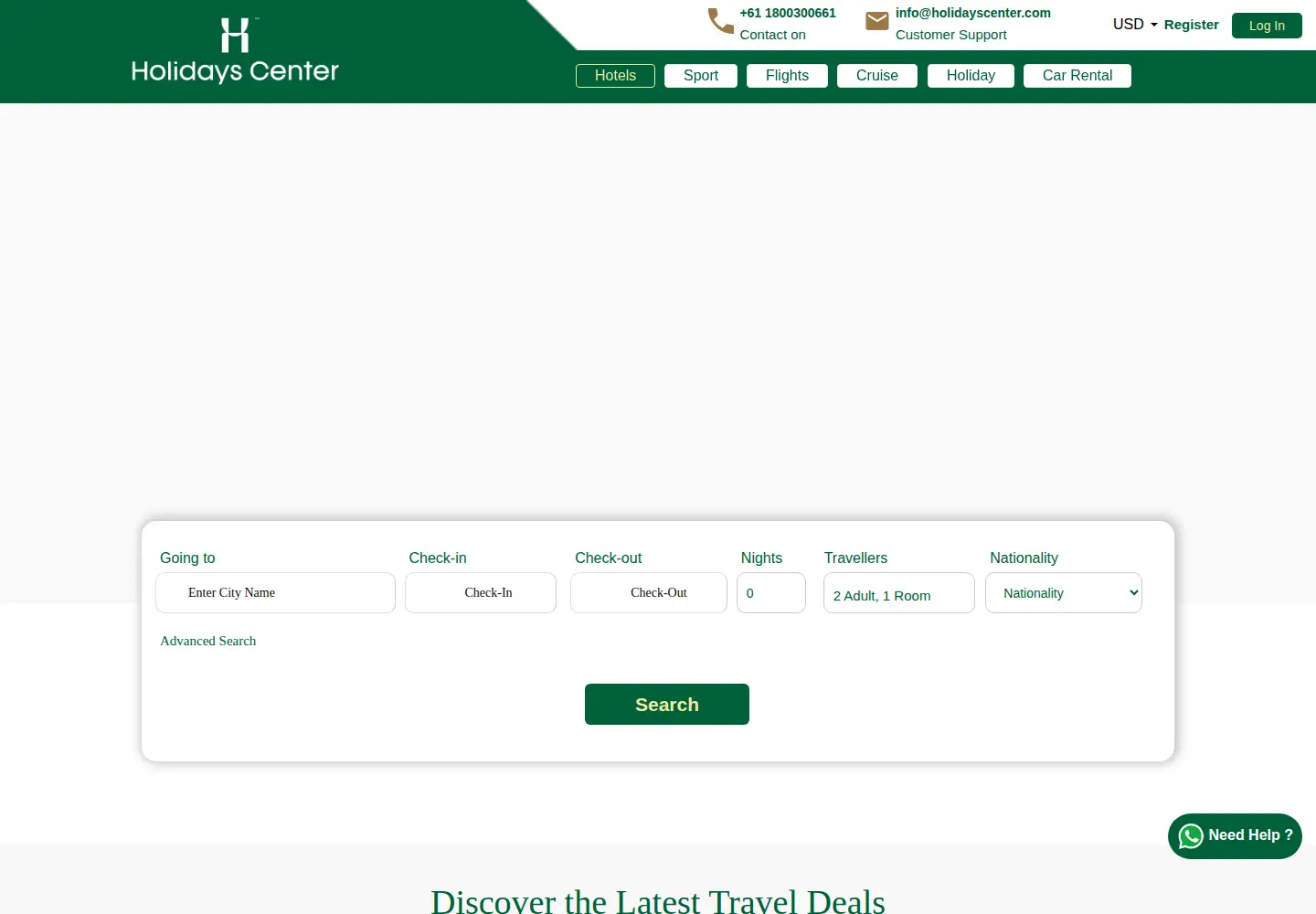Click the phone handset icon
This screenshot has height=914, width=1316.
721,21
